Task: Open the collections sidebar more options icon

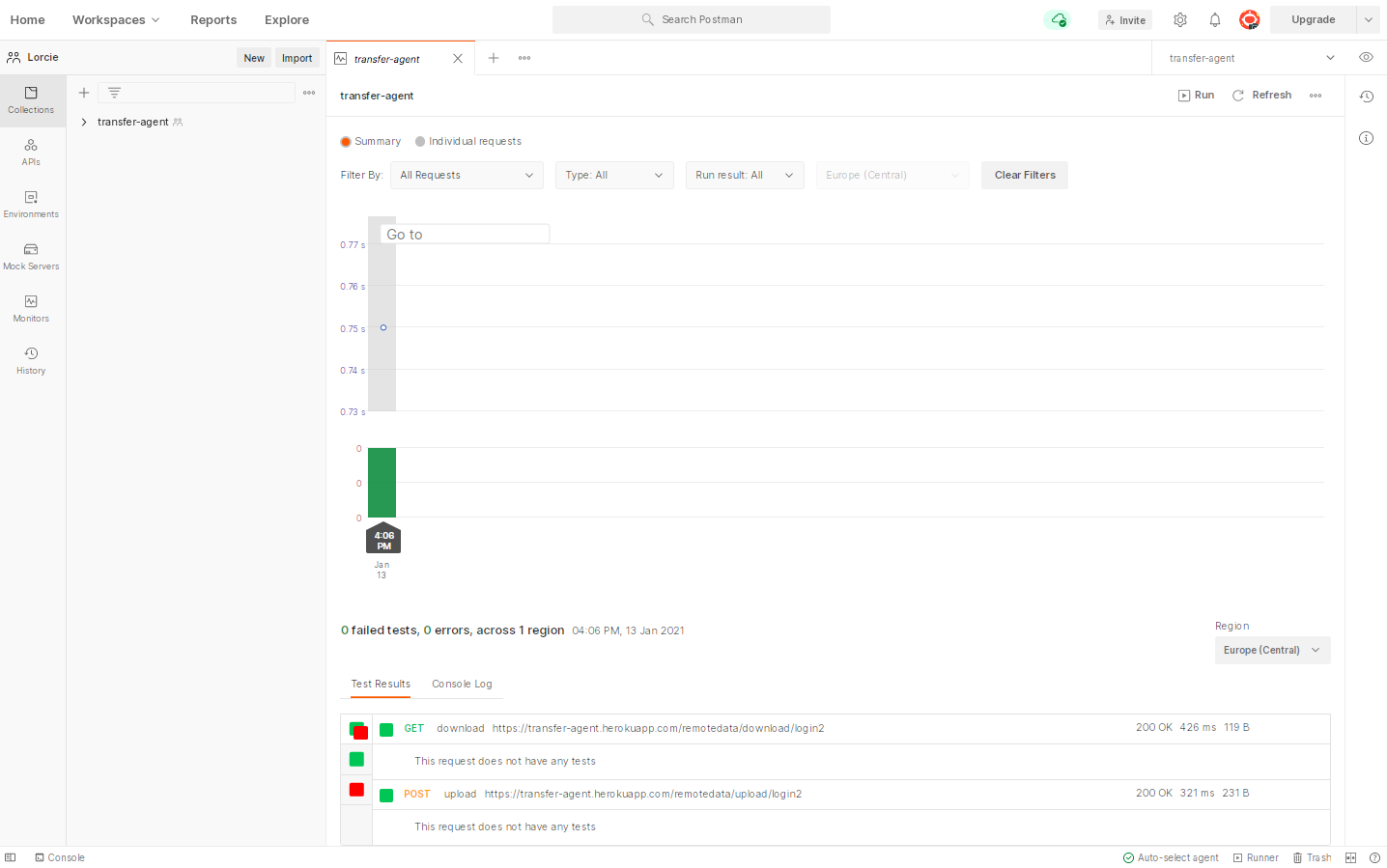Action: [x=309, y=93]
